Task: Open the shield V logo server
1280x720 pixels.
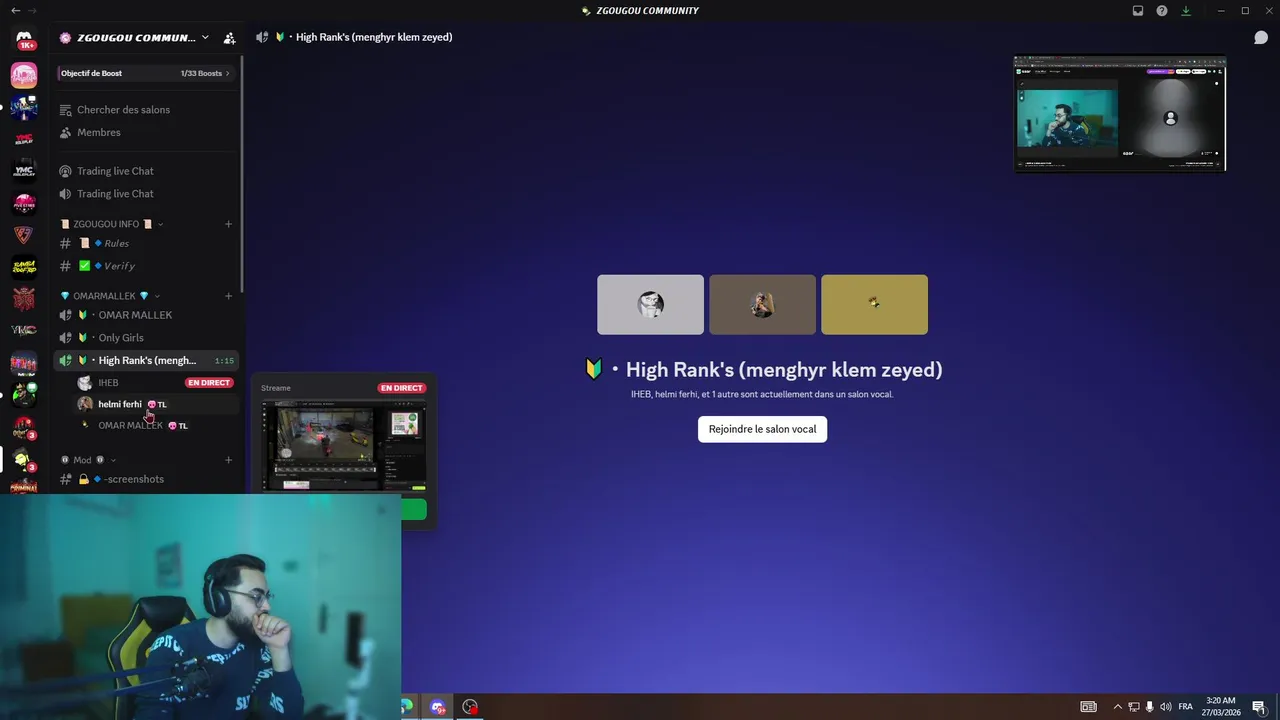Action: [24, 235]
